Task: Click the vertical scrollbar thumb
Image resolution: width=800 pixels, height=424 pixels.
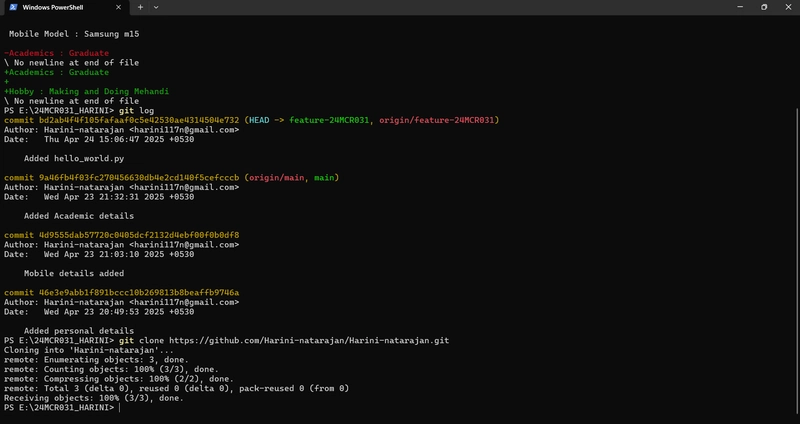Action: click(797, 261)
